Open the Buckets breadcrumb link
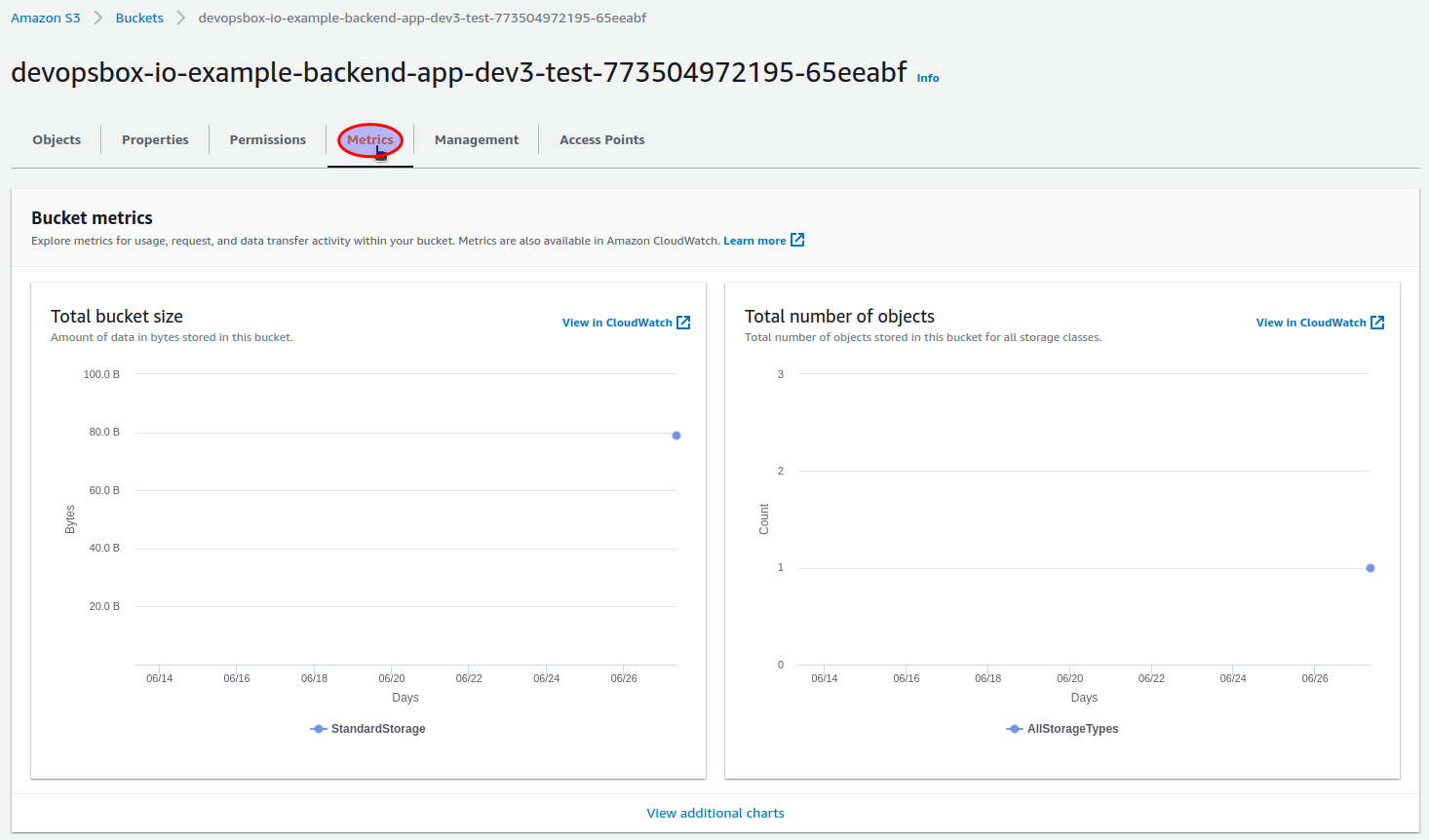 [x=139, y=17]
